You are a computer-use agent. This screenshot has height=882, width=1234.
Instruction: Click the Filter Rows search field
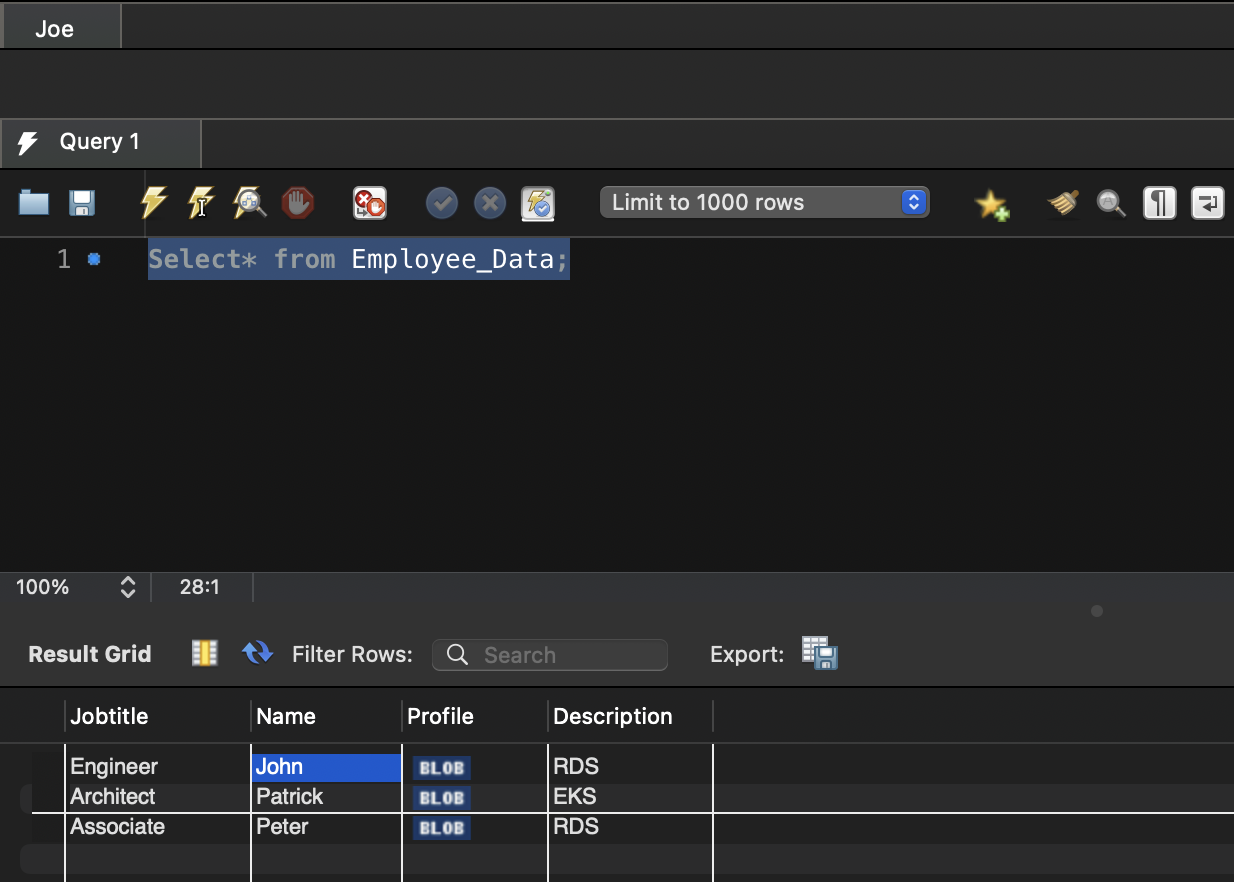pos(550,654)
